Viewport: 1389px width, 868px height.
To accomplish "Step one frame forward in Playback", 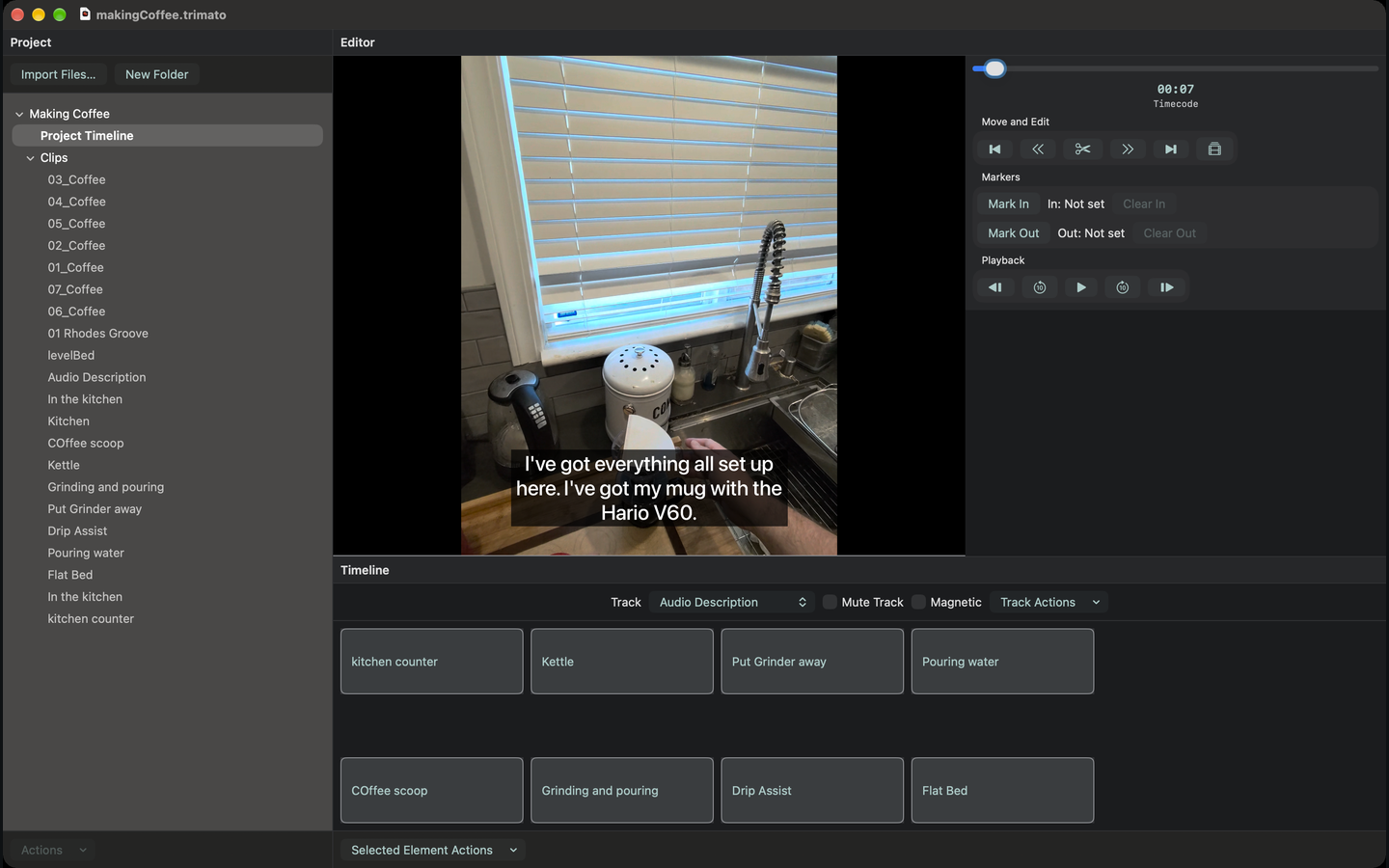I will coord(1166,287).
